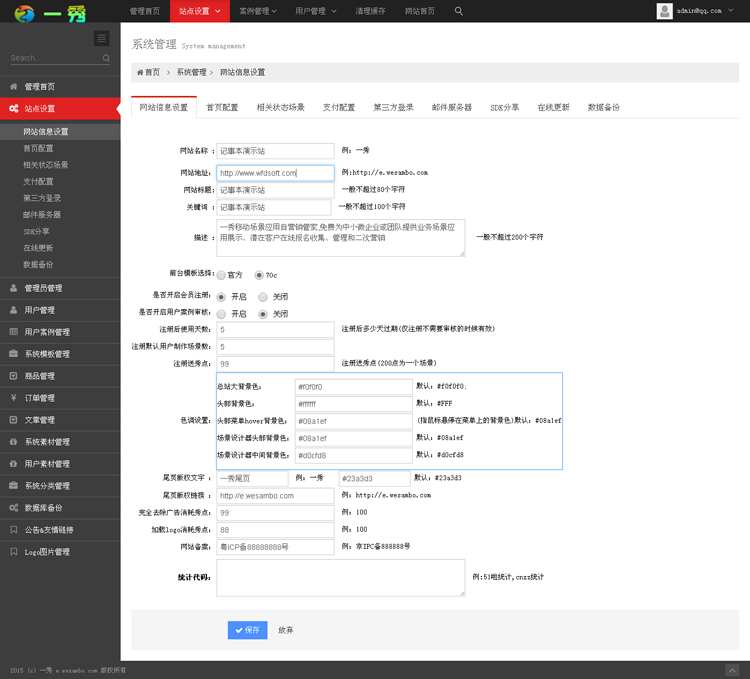750x679 pixels.
Task: Select 关闭 for member registration
Action: pyautogui.click(x=263, y=297)
